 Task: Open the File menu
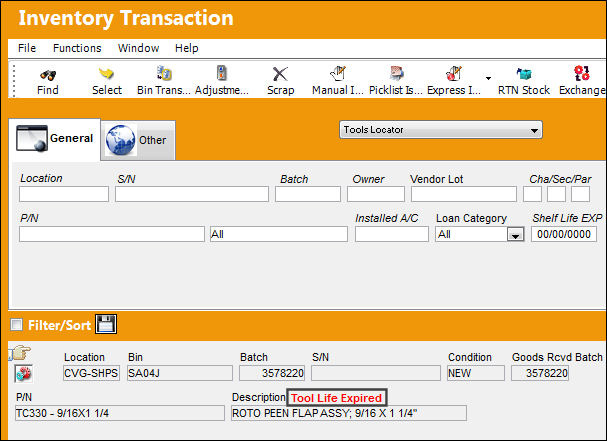(x=27, y=48)
